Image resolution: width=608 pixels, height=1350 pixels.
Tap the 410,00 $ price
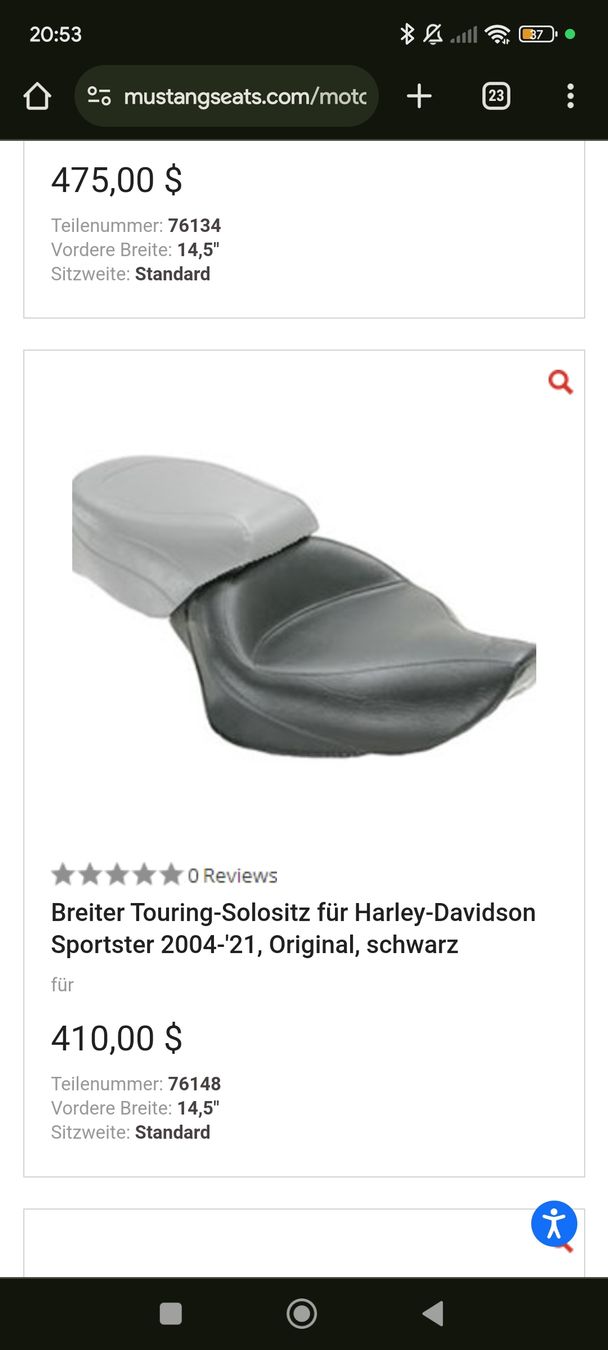[117, 1038]
